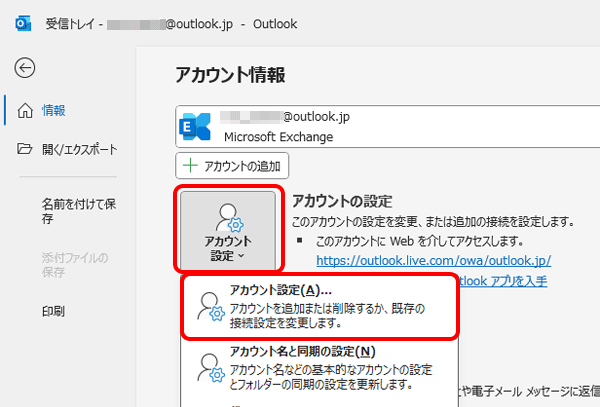Open the account selector showing @outlook.jp
600x407 pixels.
380,126
